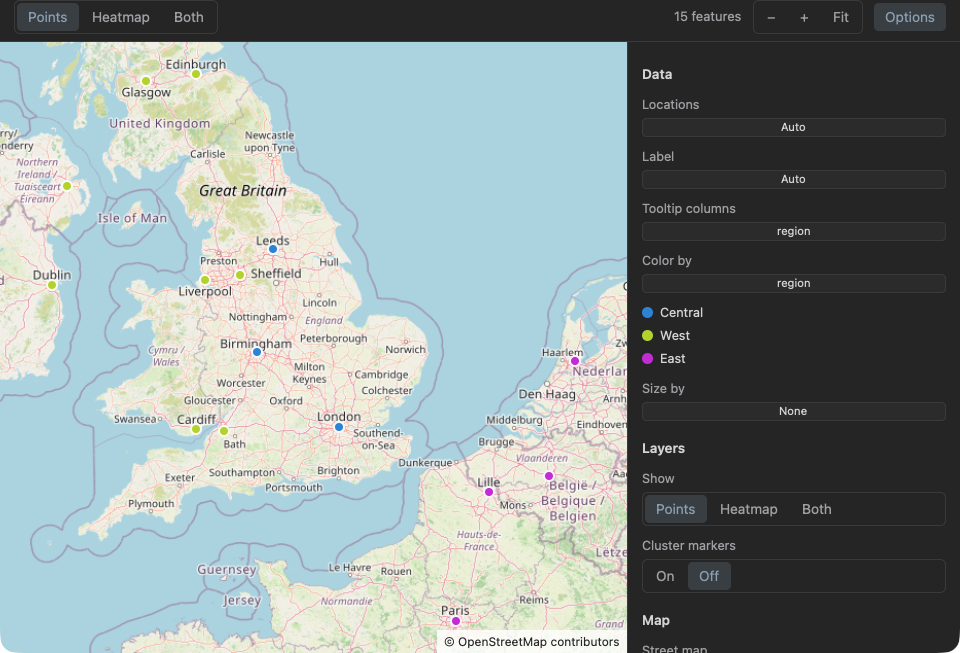This screenshot has width=960, height=653.
Task: Click the green marker at Cardiff
Action: pos(196,429)
